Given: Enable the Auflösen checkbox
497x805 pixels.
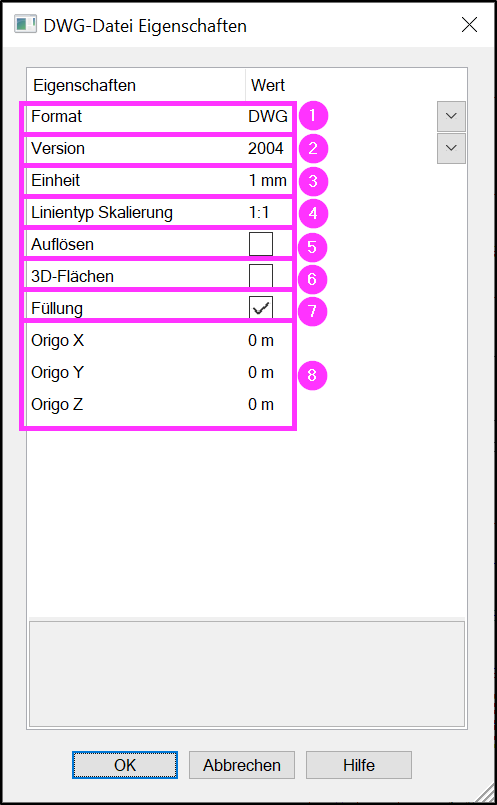Looking at the screenshot, I should (261, 244).
